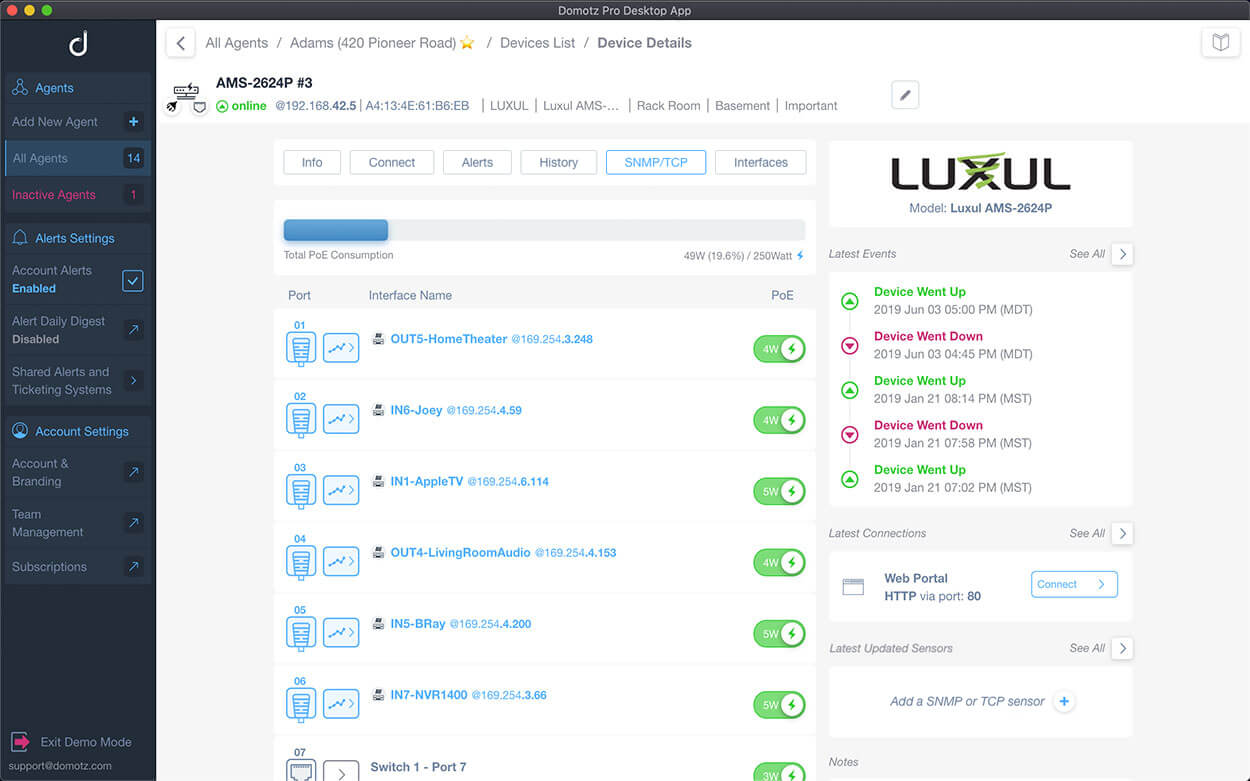Click the pencil edit icon near the device tags
Screen dimensions: 1250x781
click(905, 94)
